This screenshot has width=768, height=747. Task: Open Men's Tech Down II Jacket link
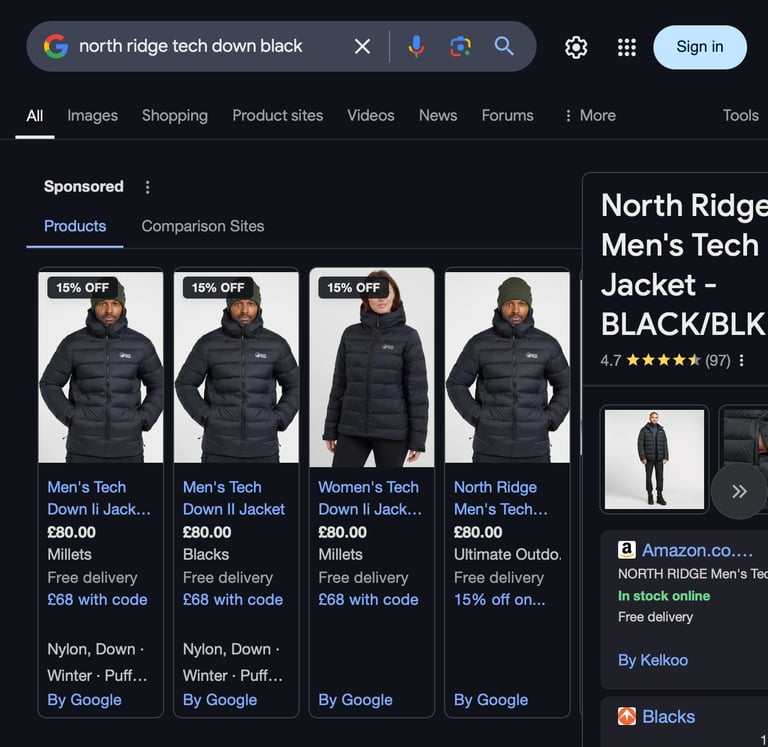234,498
